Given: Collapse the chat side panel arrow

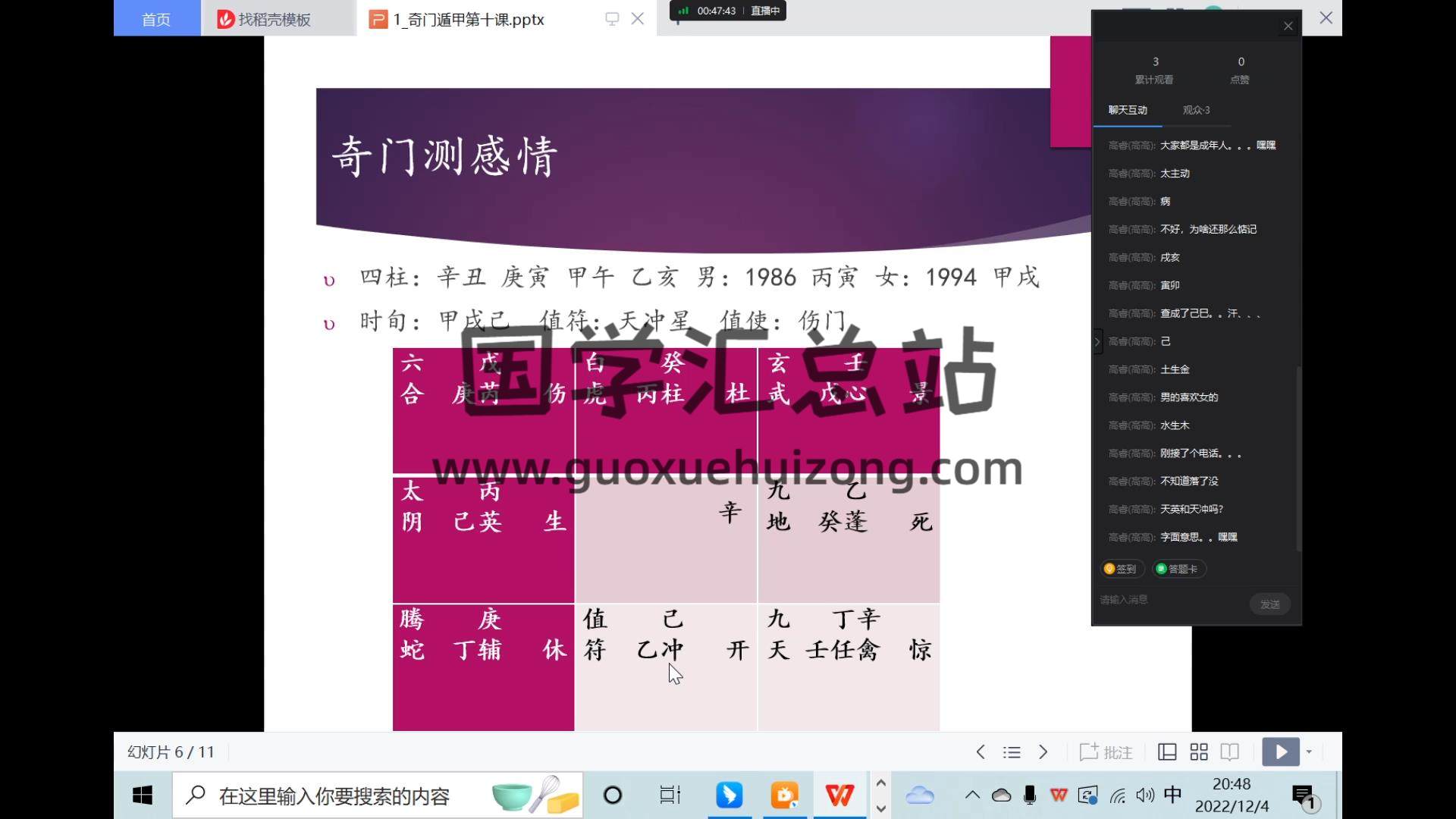Looking at the screenshot, I should click(x=1097, y=342).
